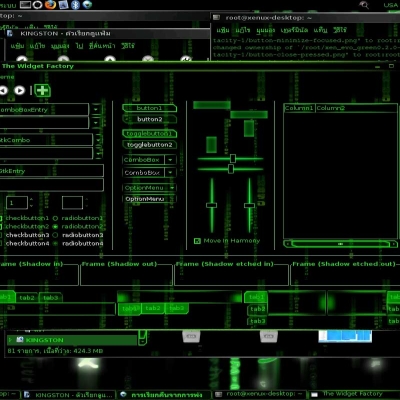Switch to KINGSTON window in the taskbar
This screenshot has height=400, width=400.
coord(69,395)
